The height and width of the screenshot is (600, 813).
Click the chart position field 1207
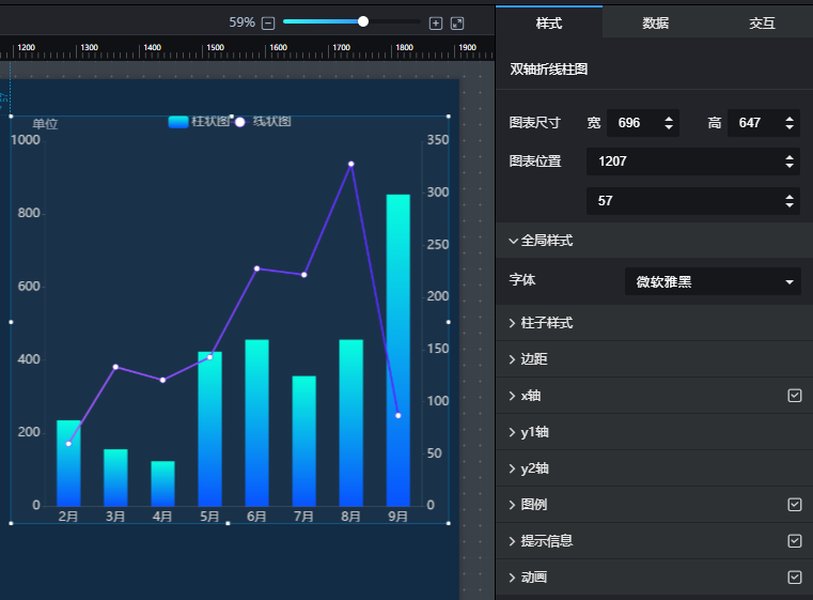(x=693, y=161)
